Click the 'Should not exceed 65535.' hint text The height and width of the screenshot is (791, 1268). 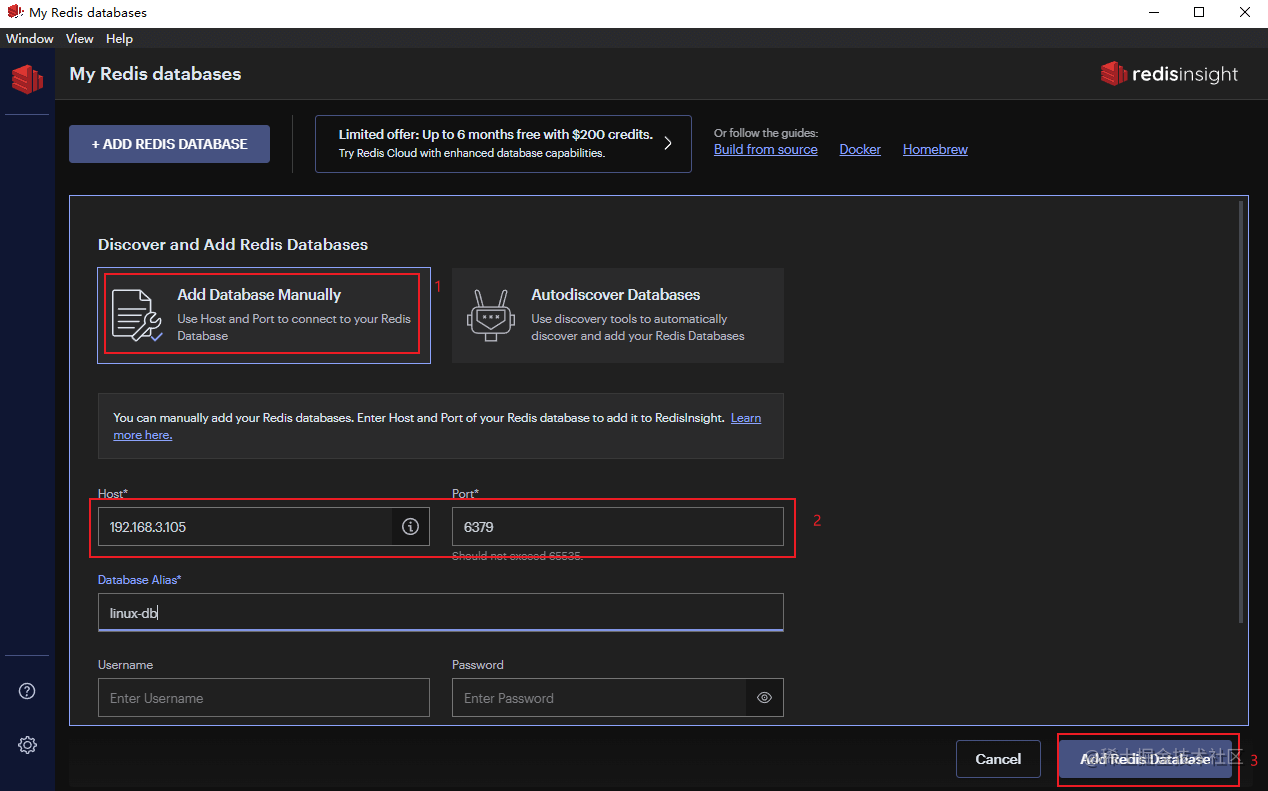click(517, 556)
